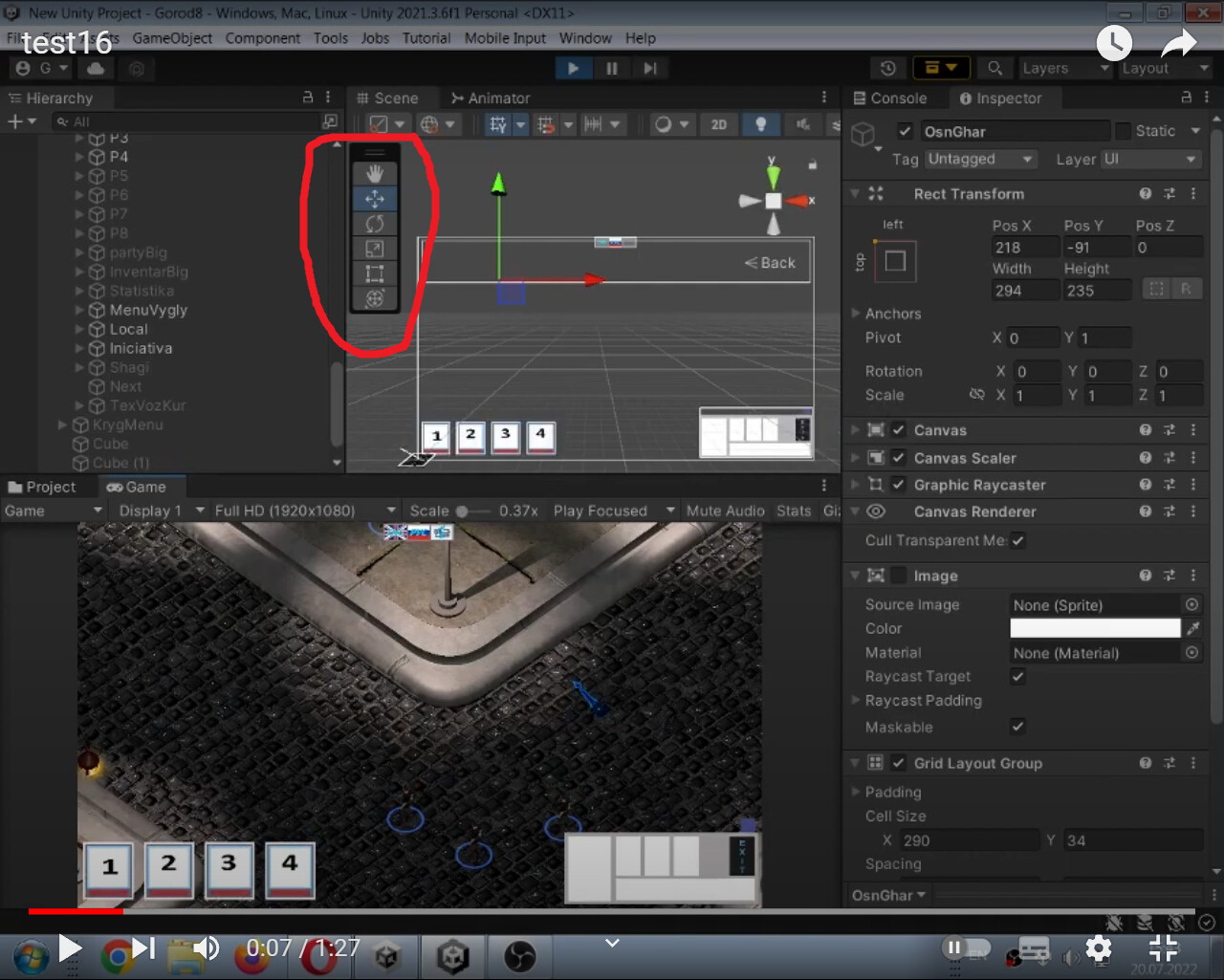Screen dimensions: 1224x980
Task: Select the combined Transform tool
Action: tap(375, 298)
